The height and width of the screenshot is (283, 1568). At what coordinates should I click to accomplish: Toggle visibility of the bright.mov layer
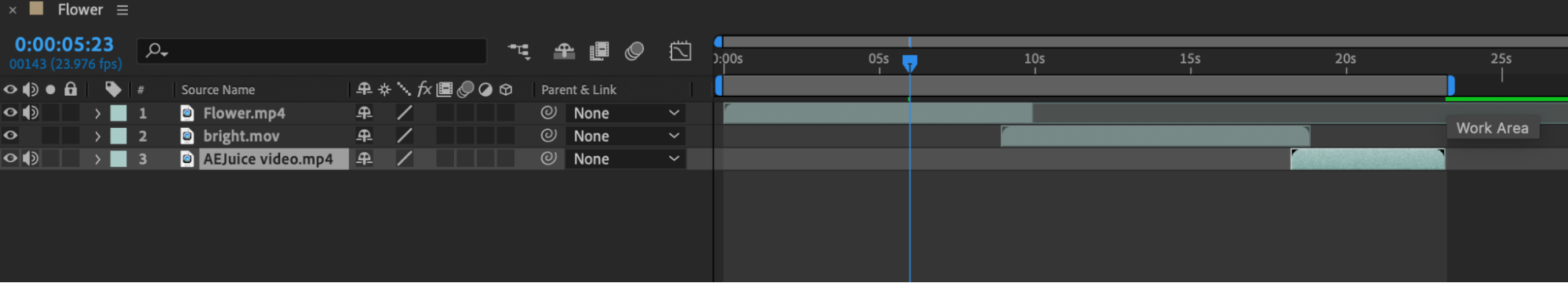10,136
